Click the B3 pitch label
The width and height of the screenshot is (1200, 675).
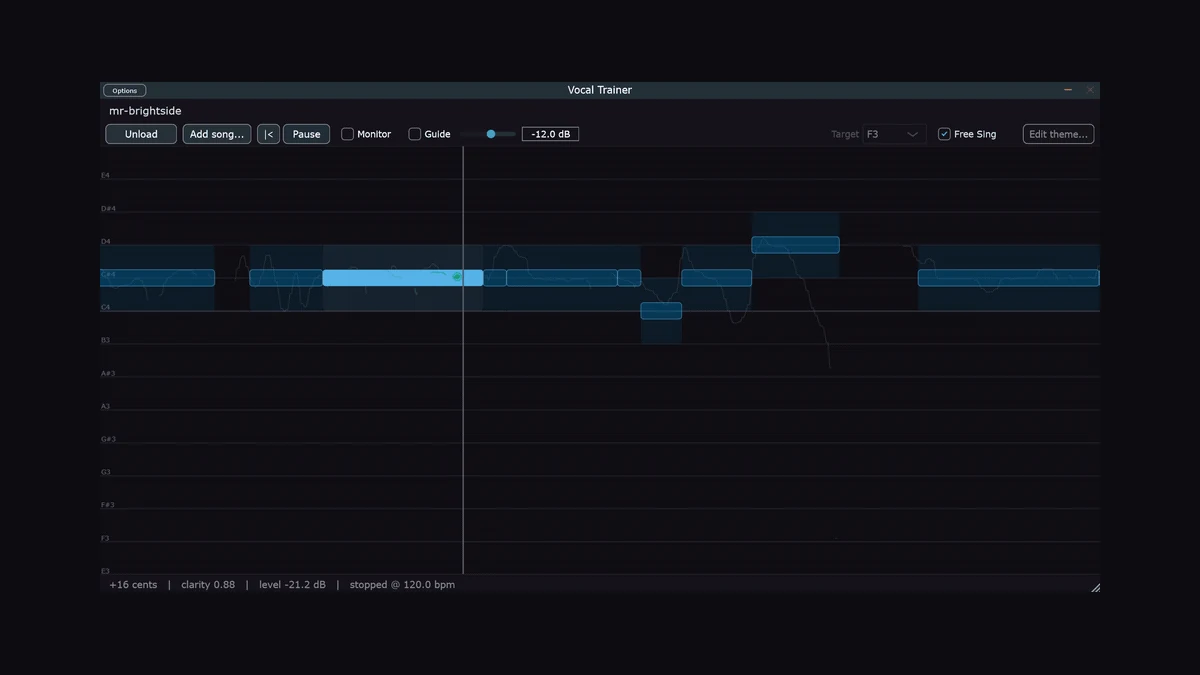tap(106, 341)
